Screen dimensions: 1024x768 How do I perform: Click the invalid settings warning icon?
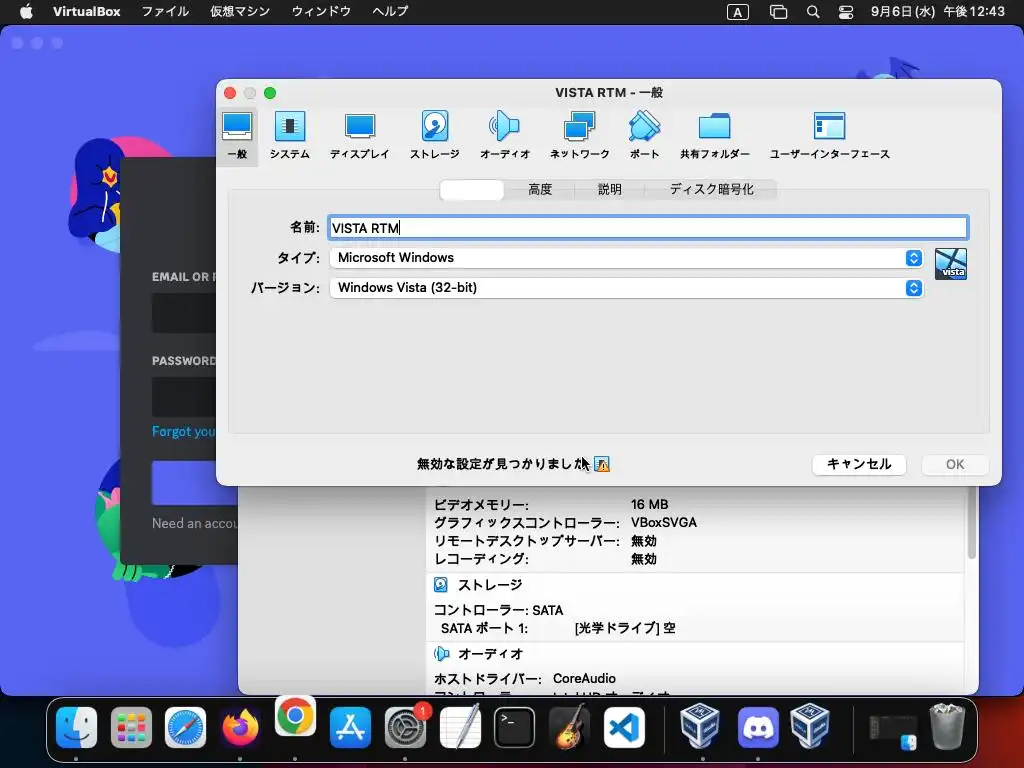click(x=602, y=464)
